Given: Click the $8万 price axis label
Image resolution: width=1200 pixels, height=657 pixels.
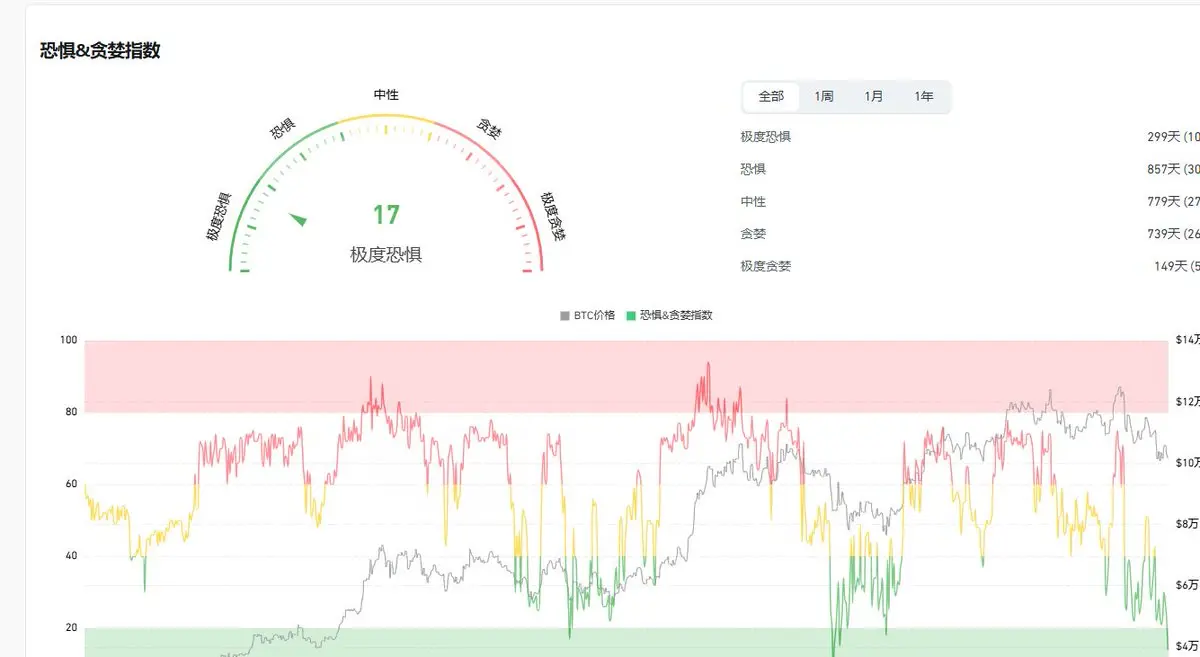Looking at the screenshot, I should coord(1187,524).
